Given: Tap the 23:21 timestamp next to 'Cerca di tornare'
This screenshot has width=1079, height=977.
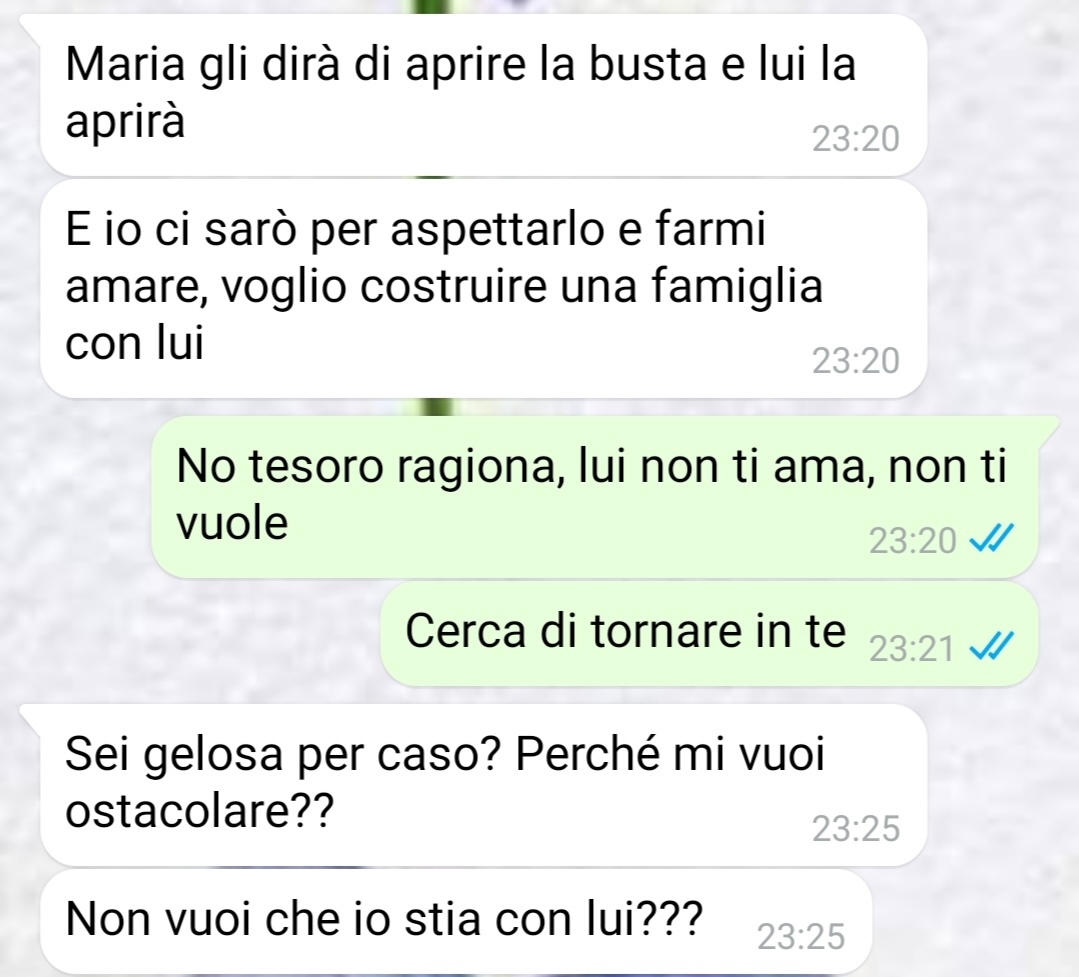Looking at the screenshot, I should click(x=912, y=649).
